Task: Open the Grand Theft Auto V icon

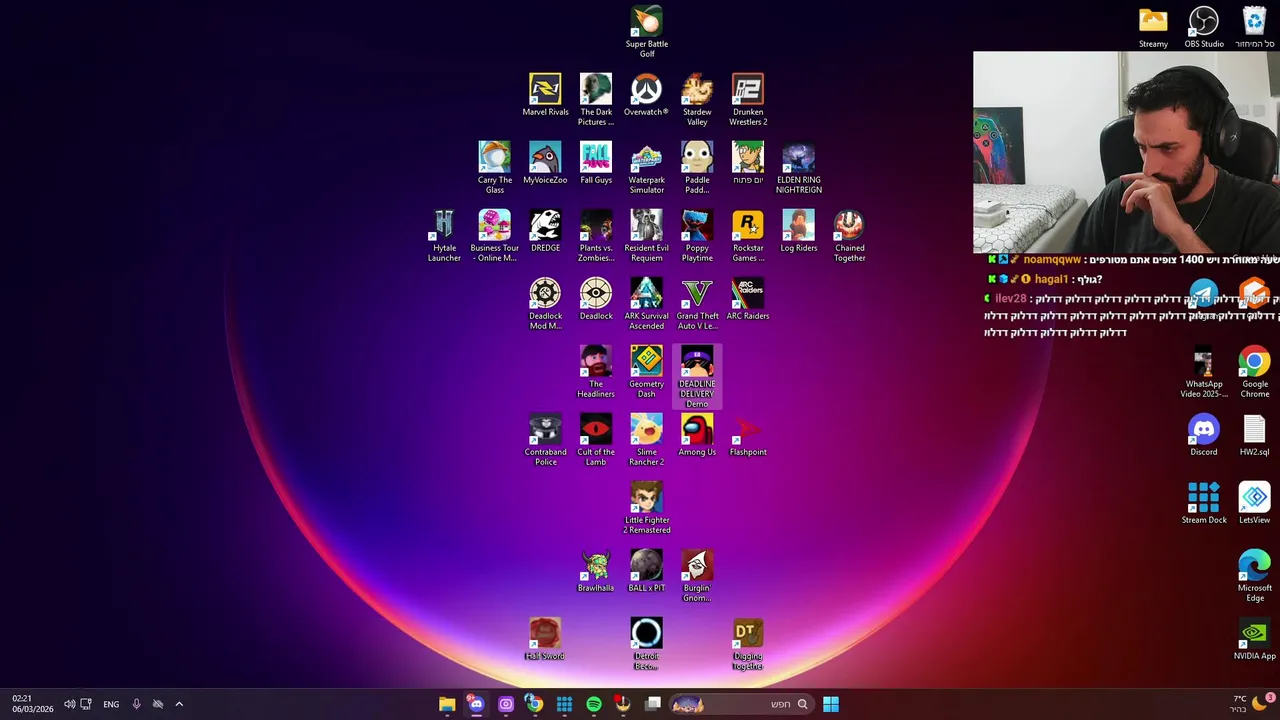Action: click(x=697, y=304)
